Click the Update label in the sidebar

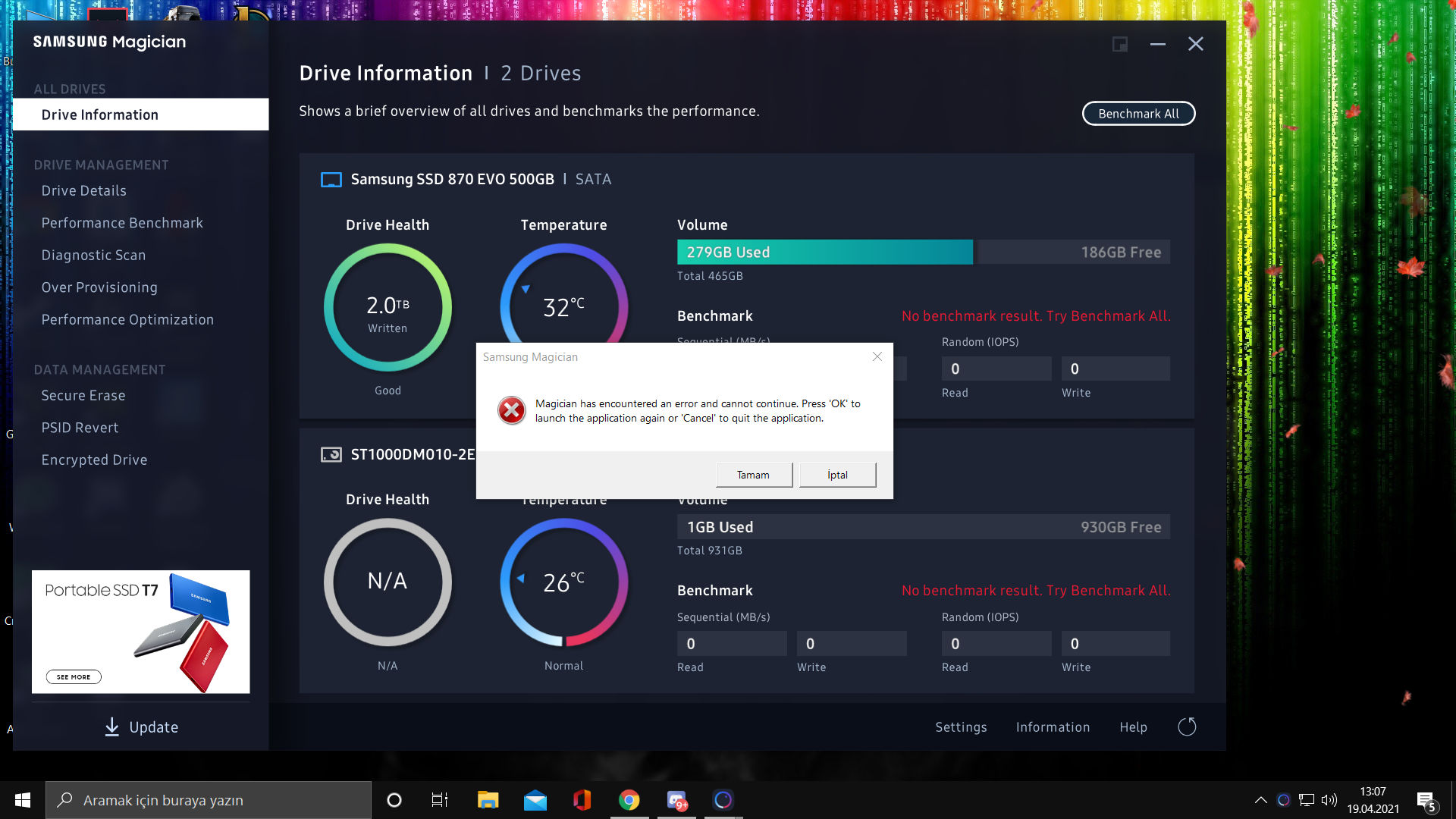(154, 727)
